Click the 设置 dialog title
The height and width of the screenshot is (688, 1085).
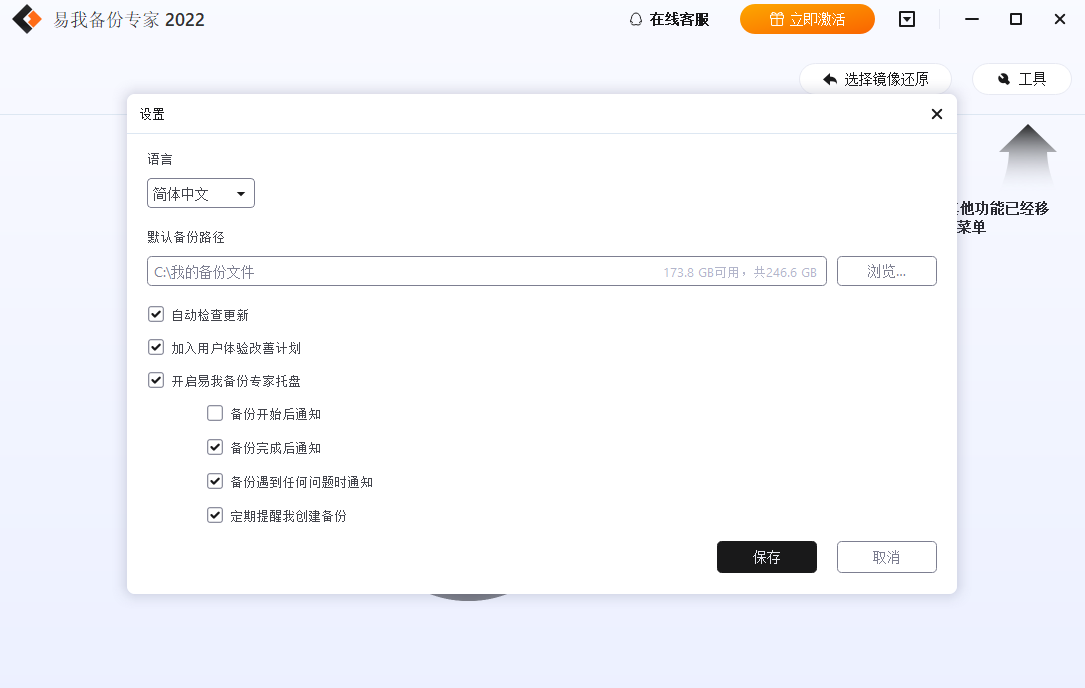tap(152, 114)
